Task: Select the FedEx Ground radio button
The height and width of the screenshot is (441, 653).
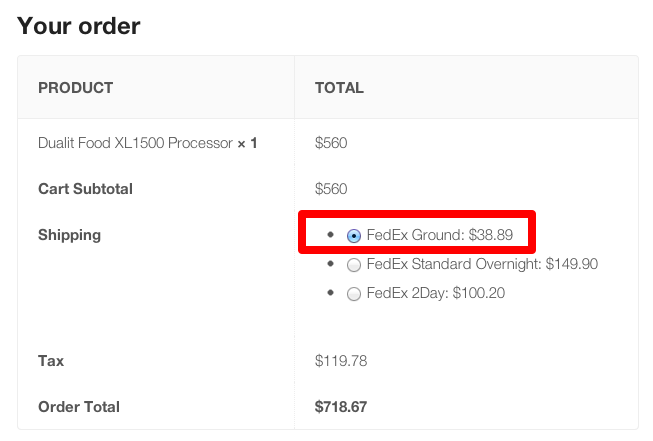Action: [x=353, y=236]
